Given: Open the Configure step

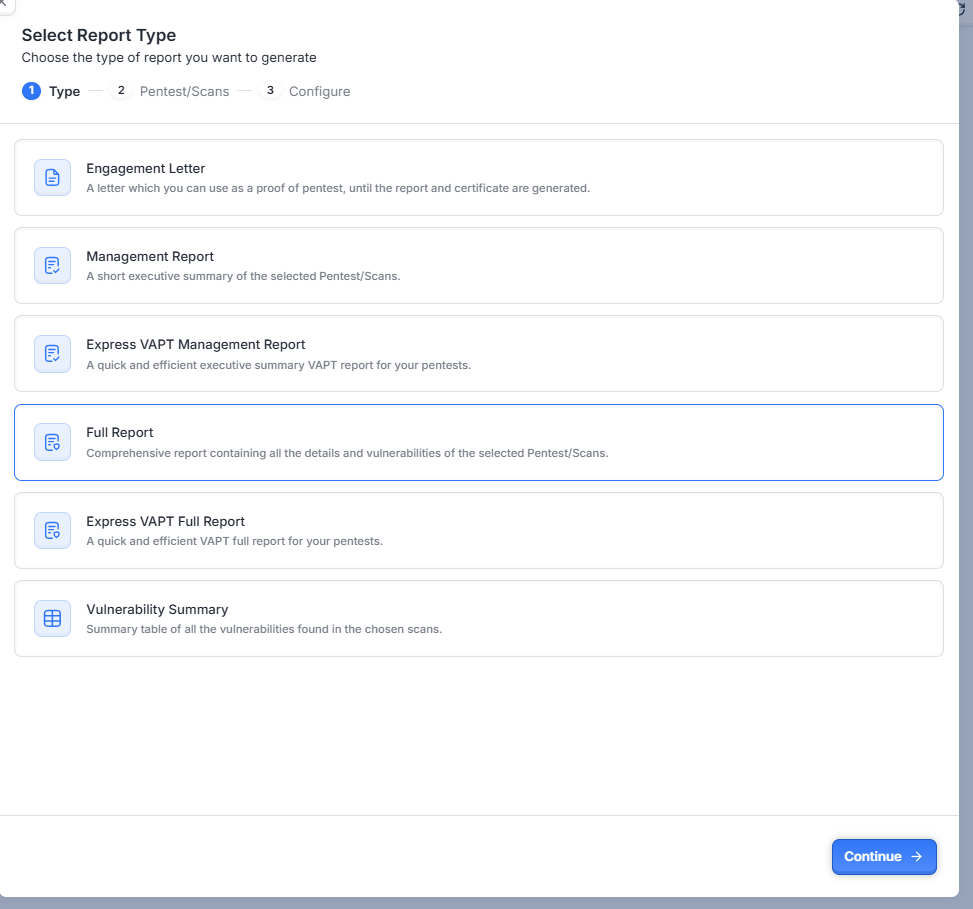Looking at the screenshot, I should pyautogui.click(x=320, y=91).
